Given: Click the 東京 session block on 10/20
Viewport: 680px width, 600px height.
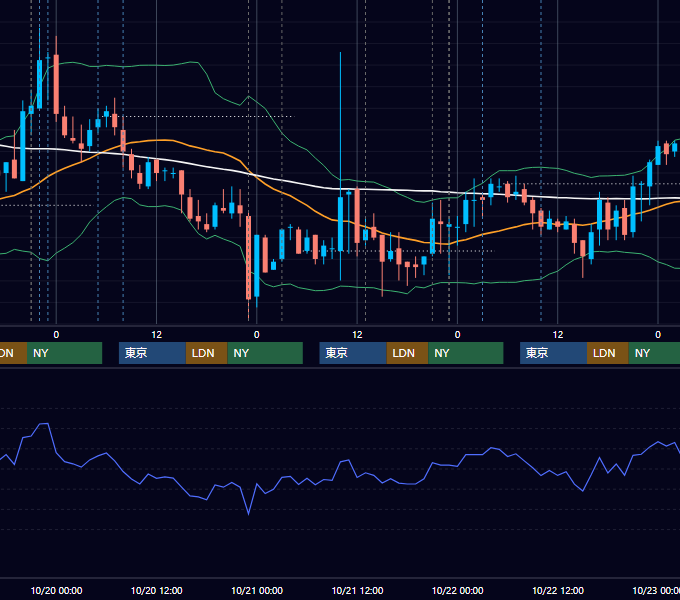Looking at the screenshot, I should [152, 353].
